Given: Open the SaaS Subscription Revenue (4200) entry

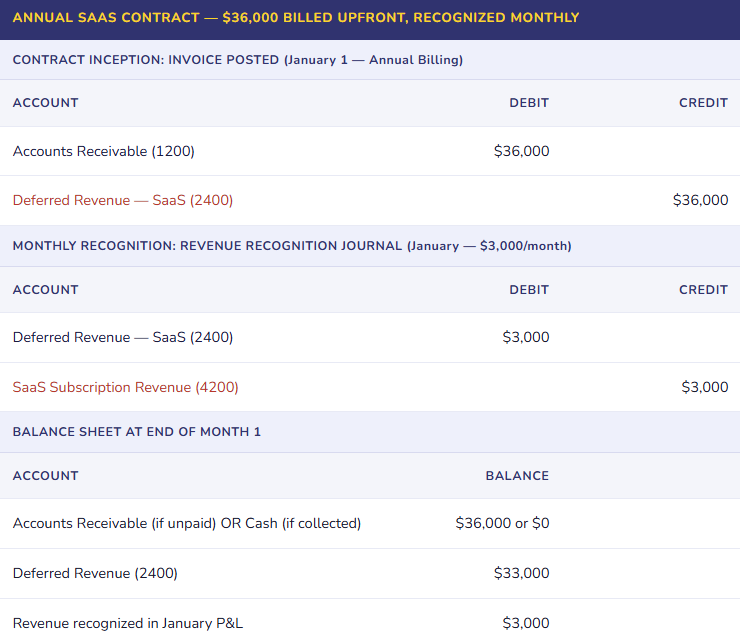Looking at the screenshot, I should click(126, 387).
